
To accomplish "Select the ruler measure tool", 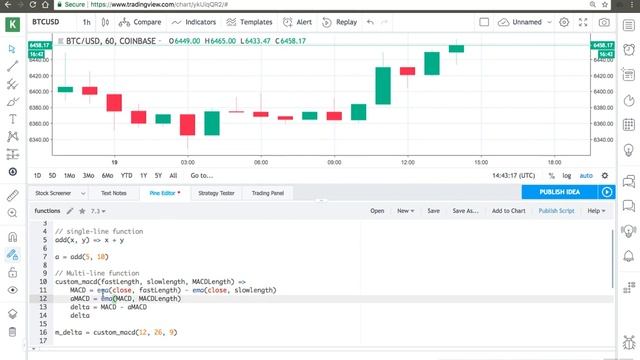I will coord(12,195).
